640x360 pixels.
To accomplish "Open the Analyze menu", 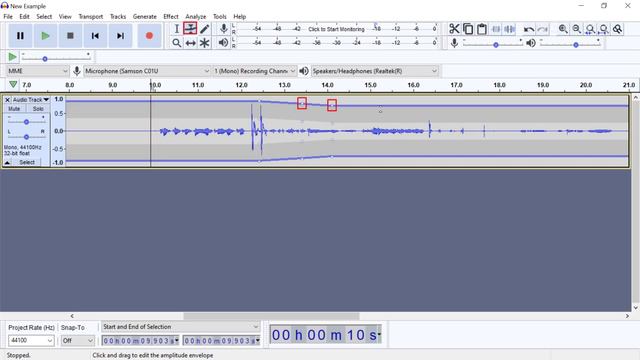I will 196,16.
